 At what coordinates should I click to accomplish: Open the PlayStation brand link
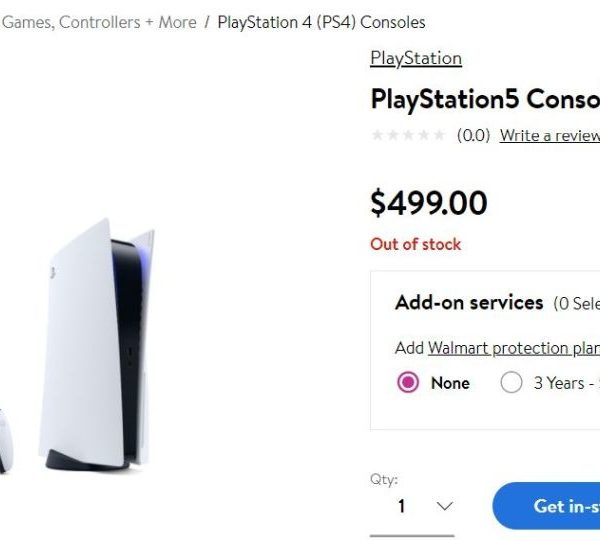(x=416, y=58)
